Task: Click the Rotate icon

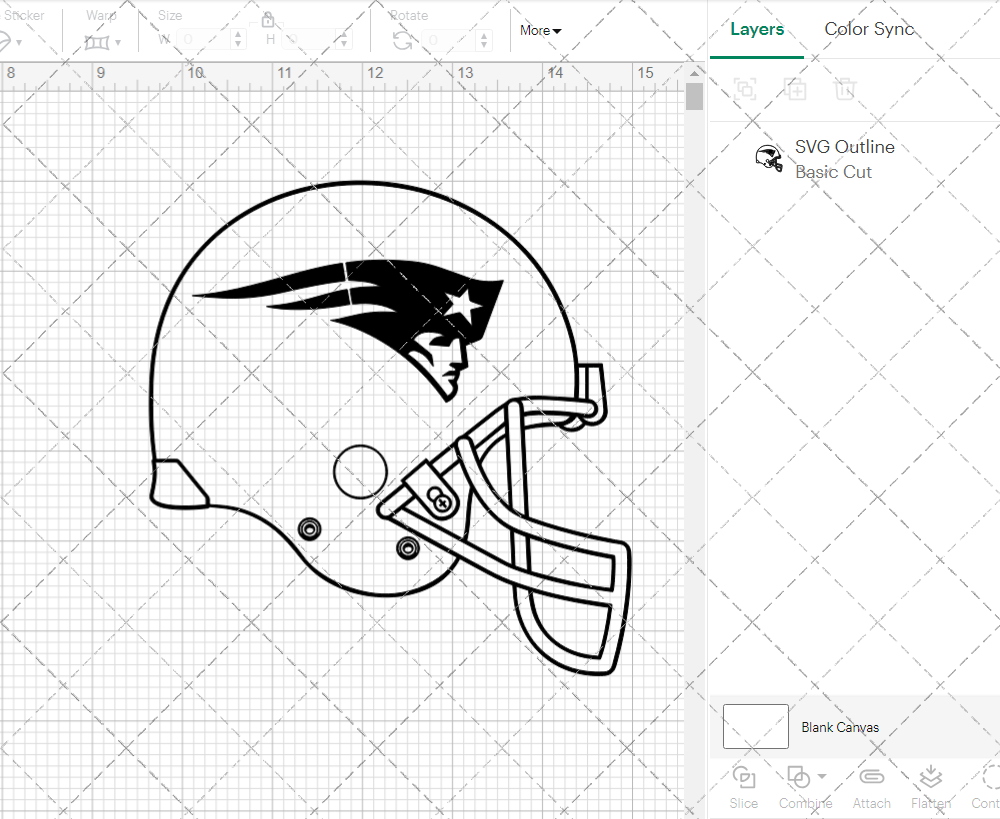Action: pyautogui.click(x=402, y=41)
